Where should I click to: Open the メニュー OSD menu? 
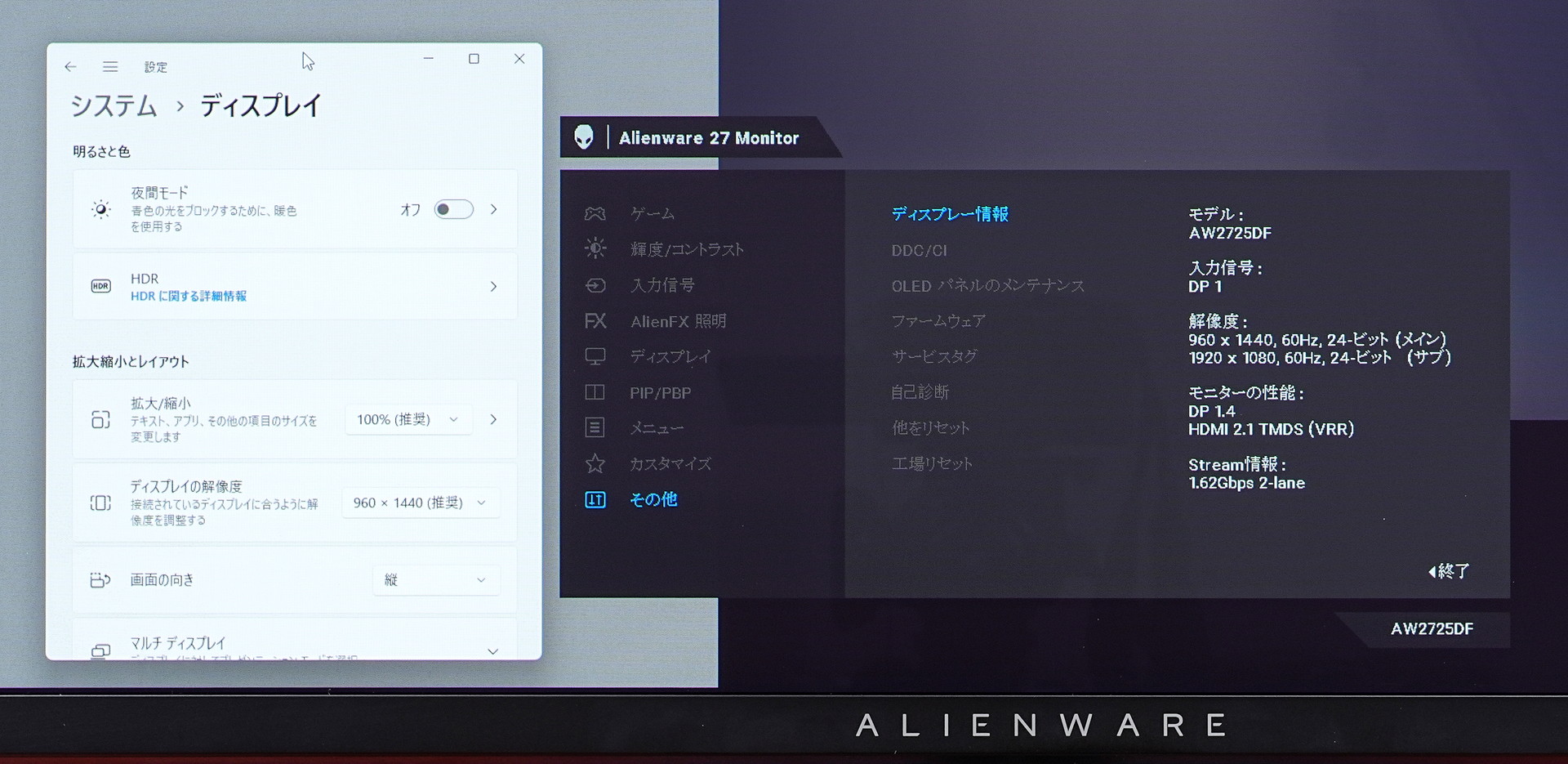pyautogui.click(x=657, y=428)
